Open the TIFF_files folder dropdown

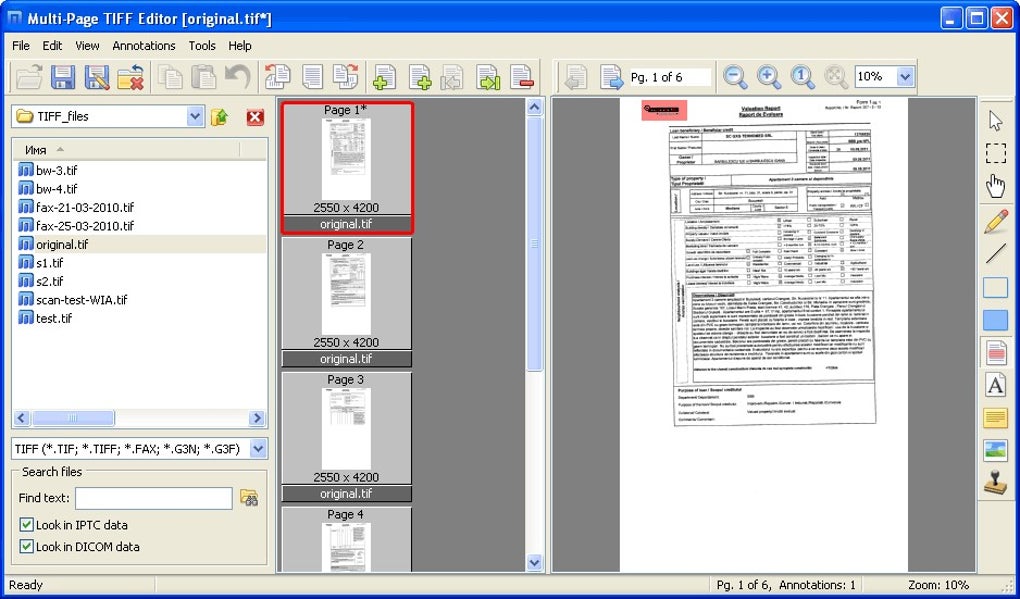point(195,116)
